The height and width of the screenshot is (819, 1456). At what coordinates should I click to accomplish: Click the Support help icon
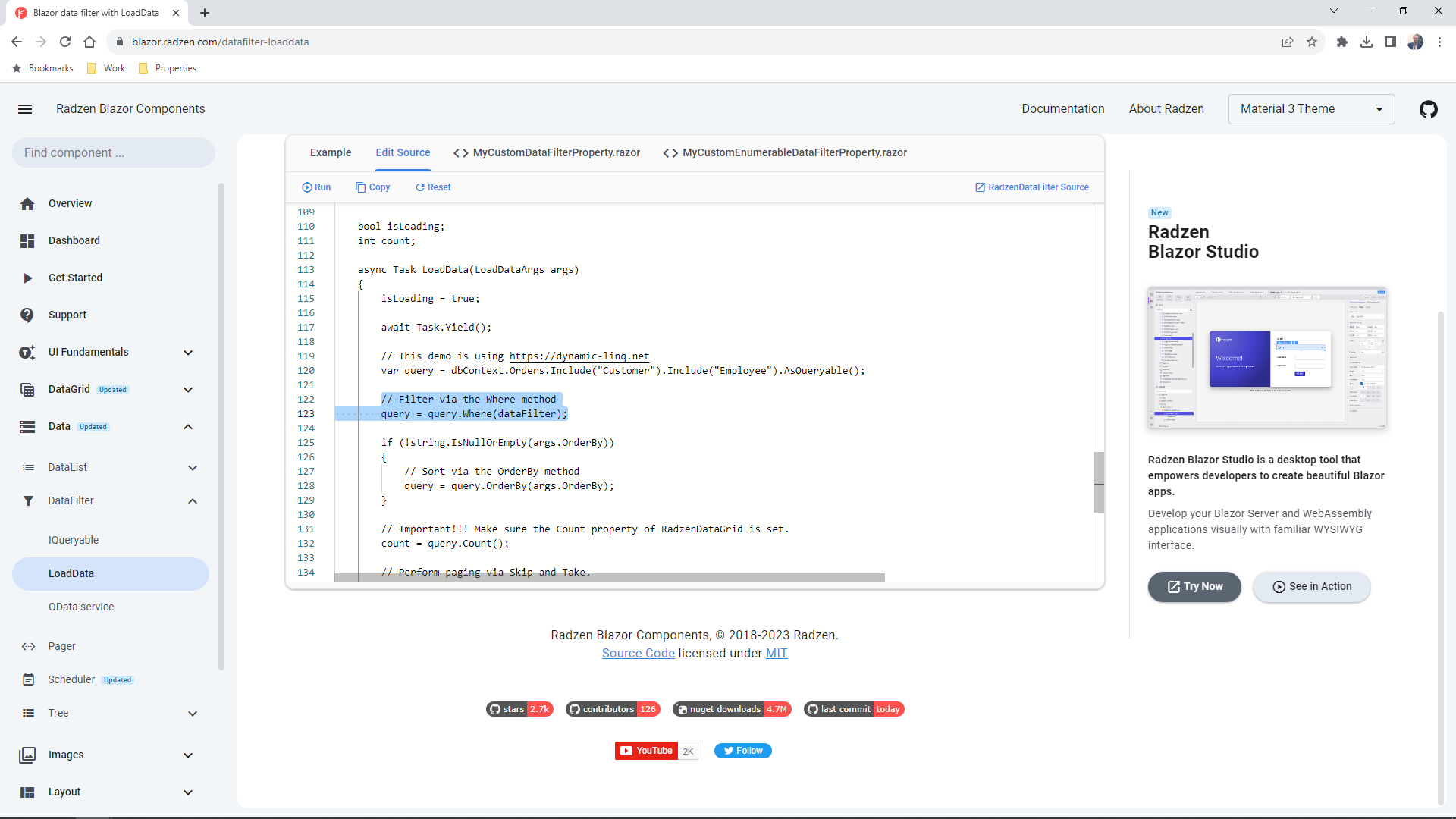(27, 315)
